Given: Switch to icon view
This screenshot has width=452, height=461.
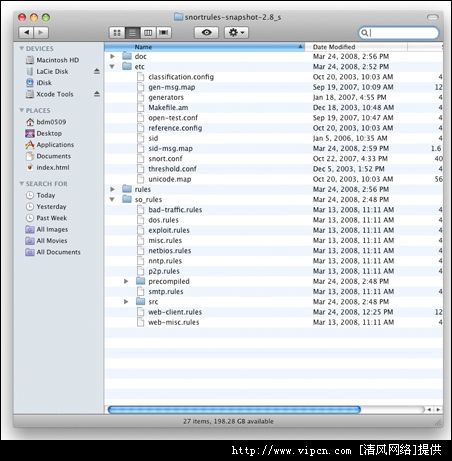Looking at the screenshot, I should (x=117, y=33).
